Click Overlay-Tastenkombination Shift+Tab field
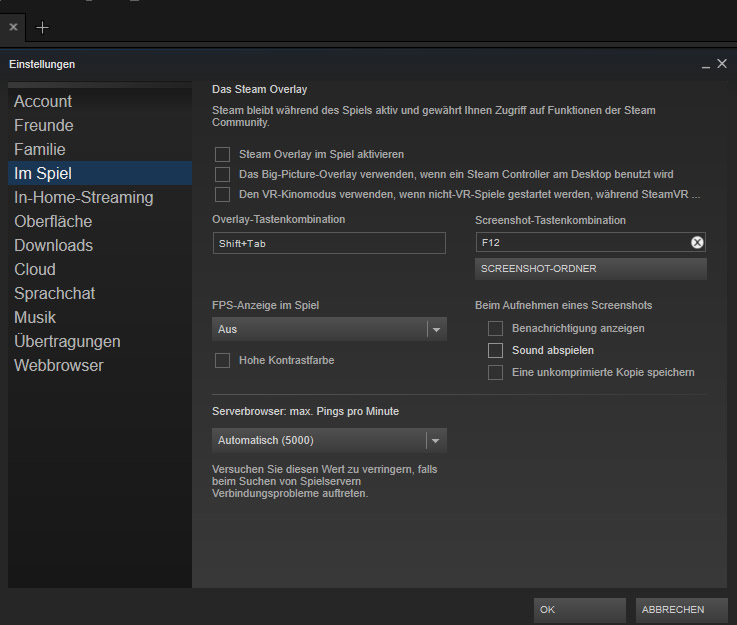 coord(329,243)
